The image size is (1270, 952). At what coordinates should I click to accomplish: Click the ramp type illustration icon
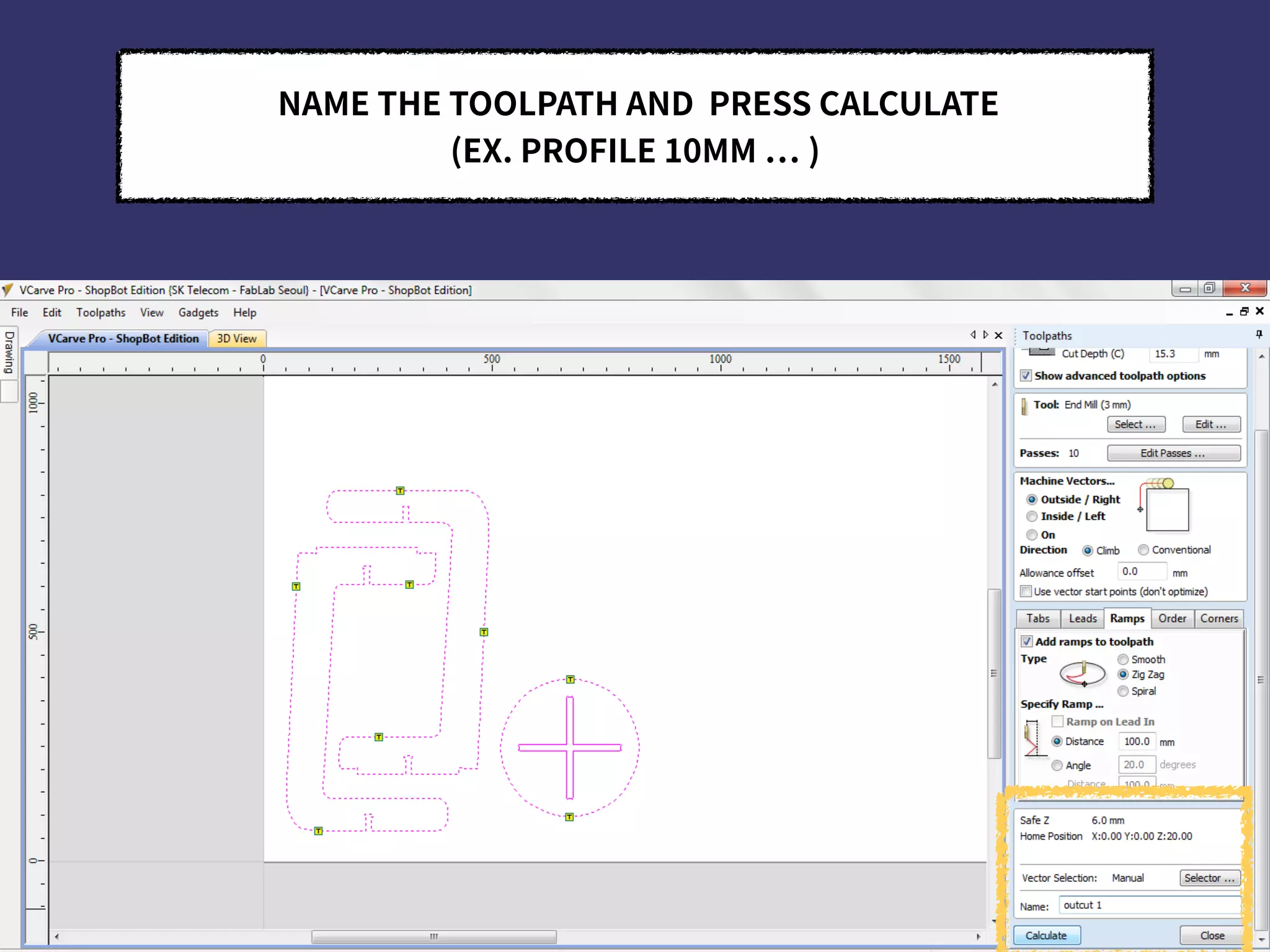click(1082, 674)
